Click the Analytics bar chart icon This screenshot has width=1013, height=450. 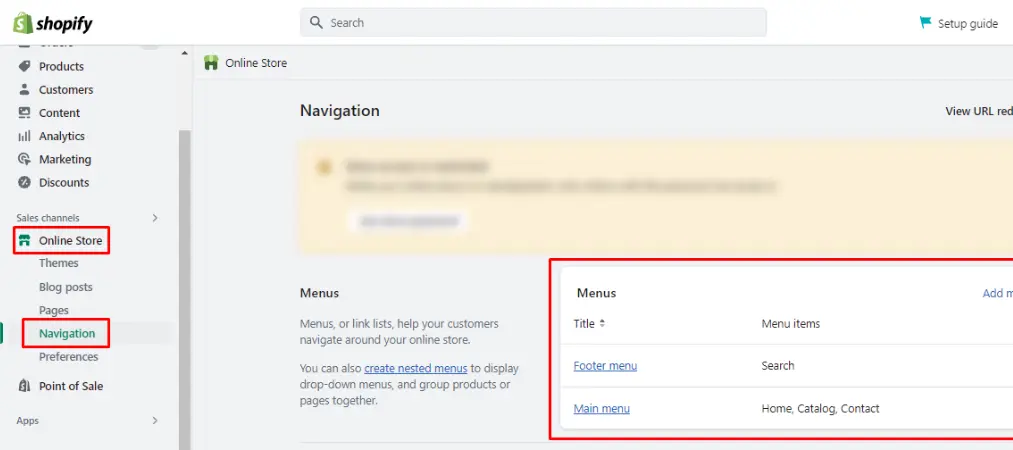(x=25, y=136)
